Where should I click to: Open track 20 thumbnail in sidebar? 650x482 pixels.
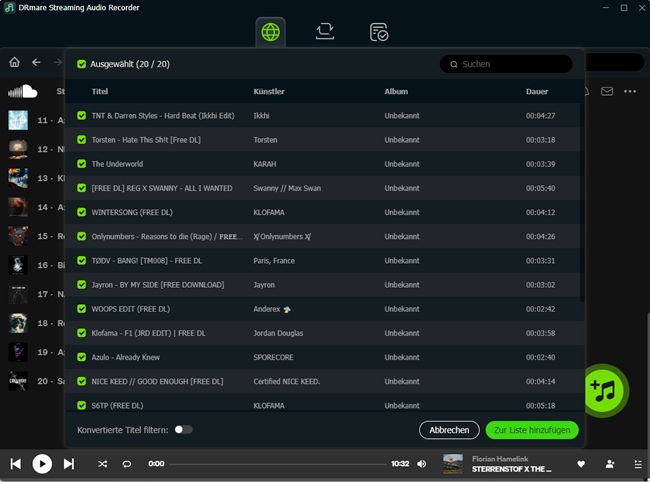(18, 381)
